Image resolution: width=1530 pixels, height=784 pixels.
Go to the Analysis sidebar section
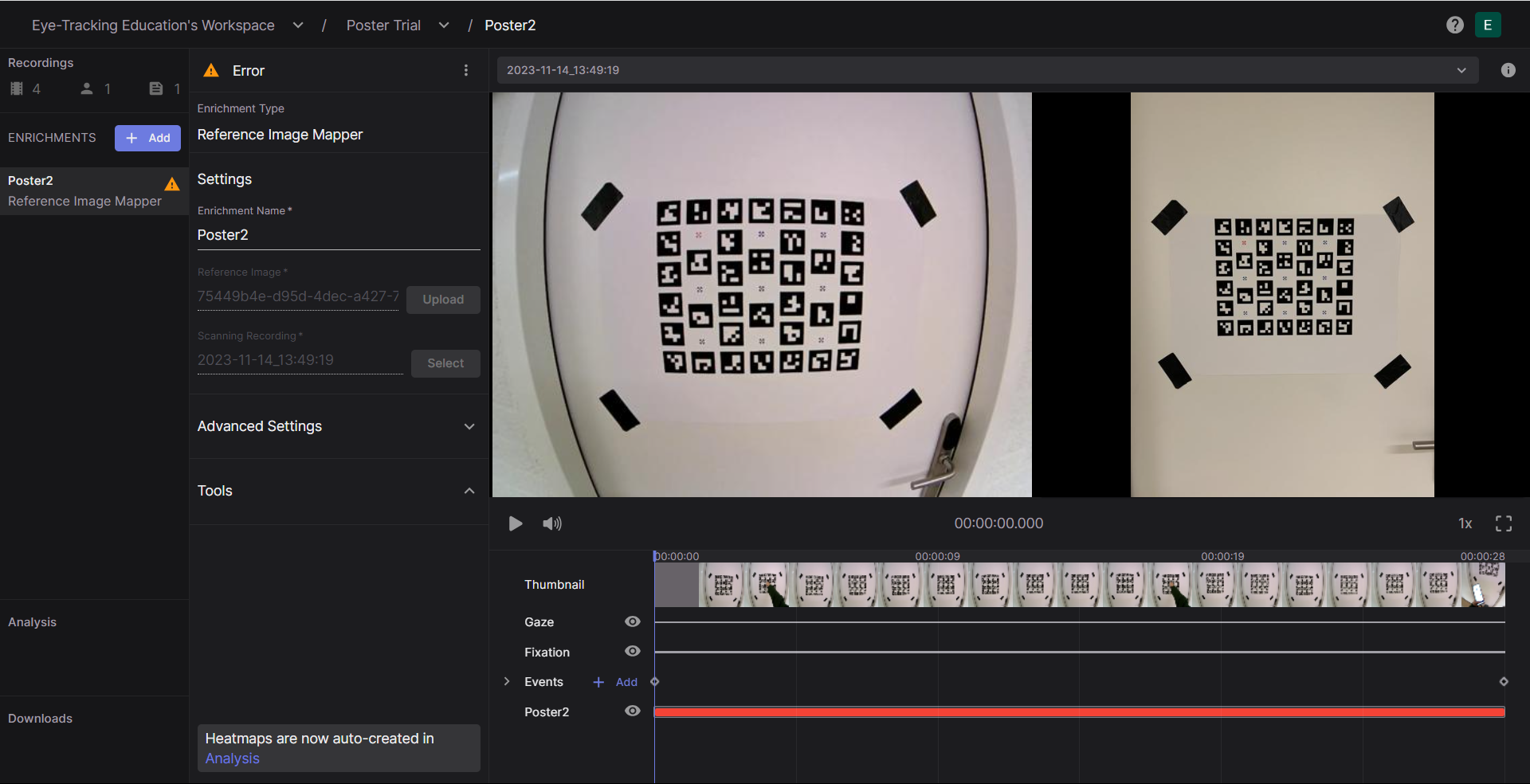32,622
